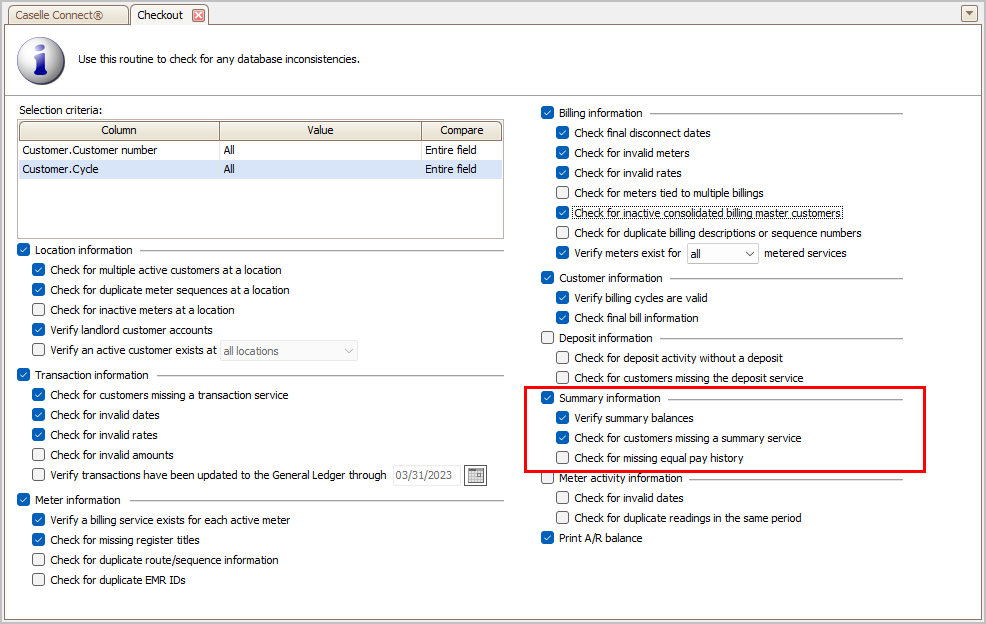The image size is (986, 624).
Task: Enable duplicate readings in the same period
Action: tap(563, 518)
